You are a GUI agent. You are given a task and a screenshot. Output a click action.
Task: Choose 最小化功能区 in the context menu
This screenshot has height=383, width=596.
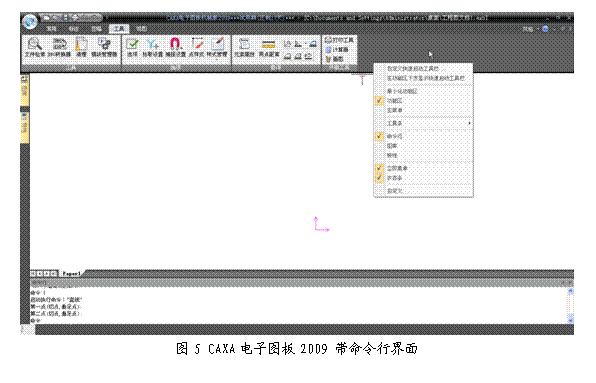[x=423, y=91]
